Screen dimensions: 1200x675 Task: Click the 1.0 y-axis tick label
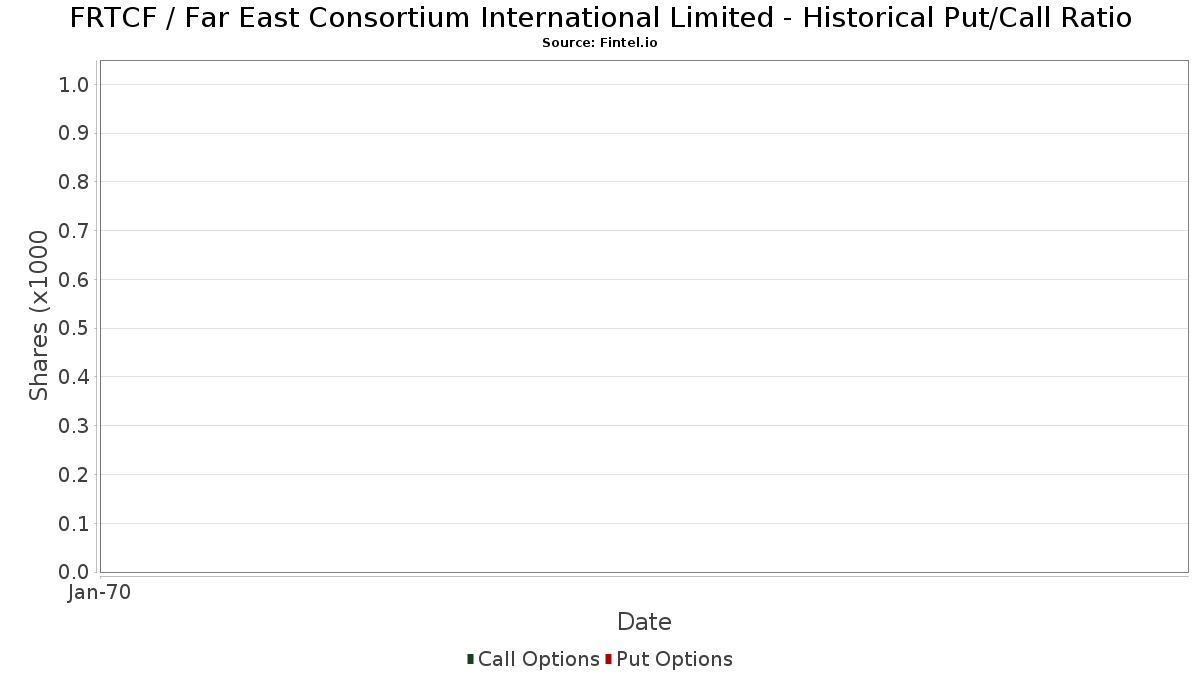point(74,85)
